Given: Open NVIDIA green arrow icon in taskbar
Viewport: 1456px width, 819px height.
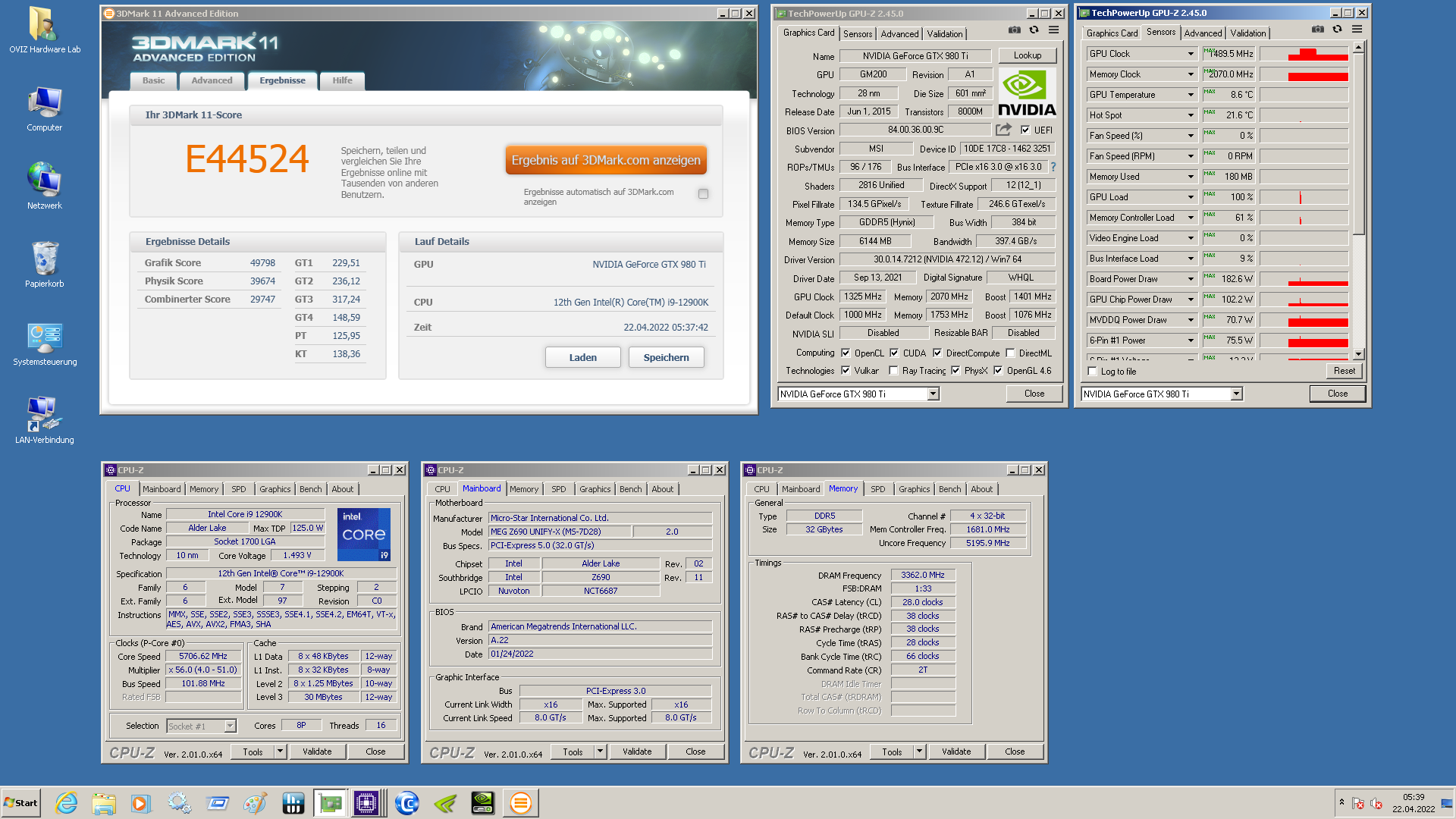Looking at the screenshot, I should pyautogui.click(x=445, y=803).
